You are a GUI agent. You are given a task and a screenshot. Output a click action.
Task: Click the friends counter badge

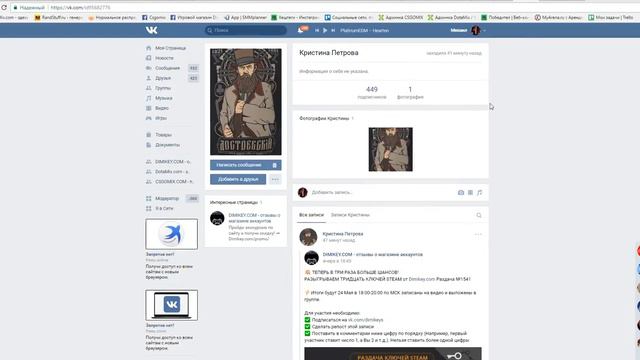tap(193, 78)
